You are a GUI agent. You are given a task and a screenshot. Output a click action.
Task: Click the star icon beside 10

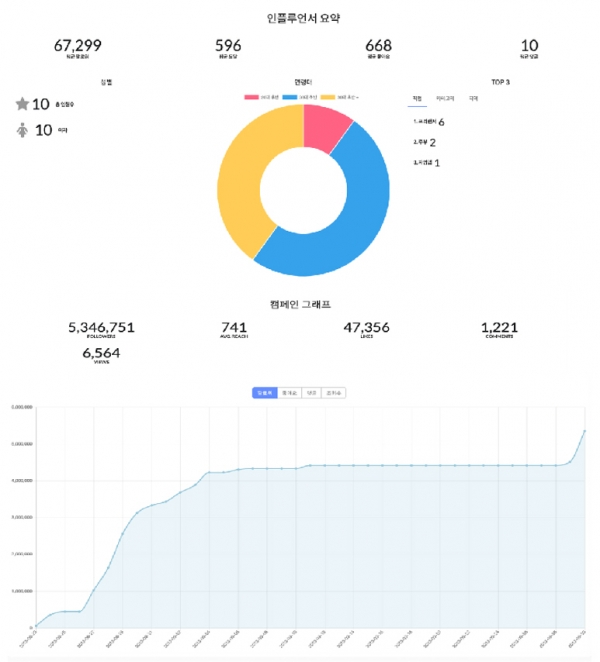click(x=22, y=104)
